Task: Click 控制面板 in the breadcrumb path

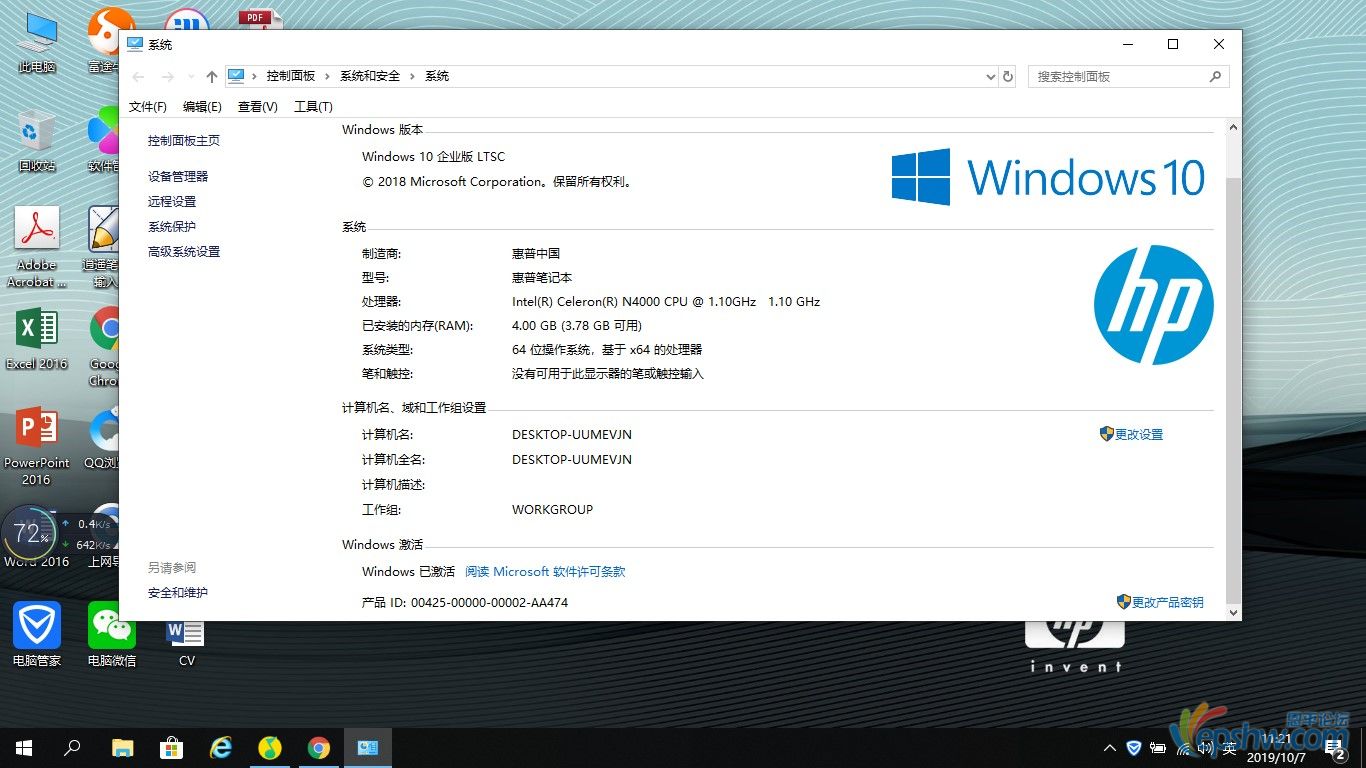Action: (x=291, y=76)
